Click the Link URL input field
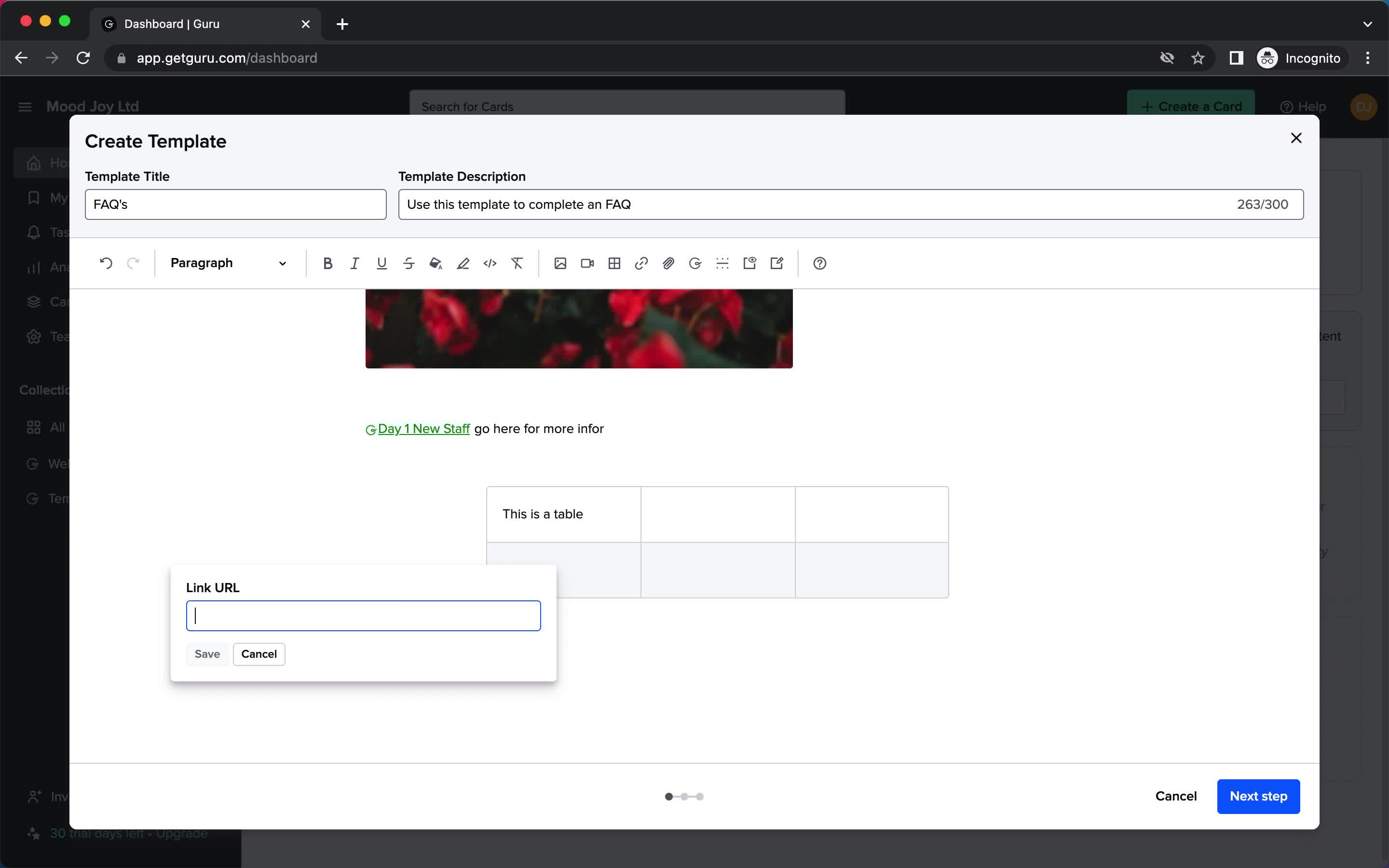This screenshot has width=1389, height=868. click(364, 615)
